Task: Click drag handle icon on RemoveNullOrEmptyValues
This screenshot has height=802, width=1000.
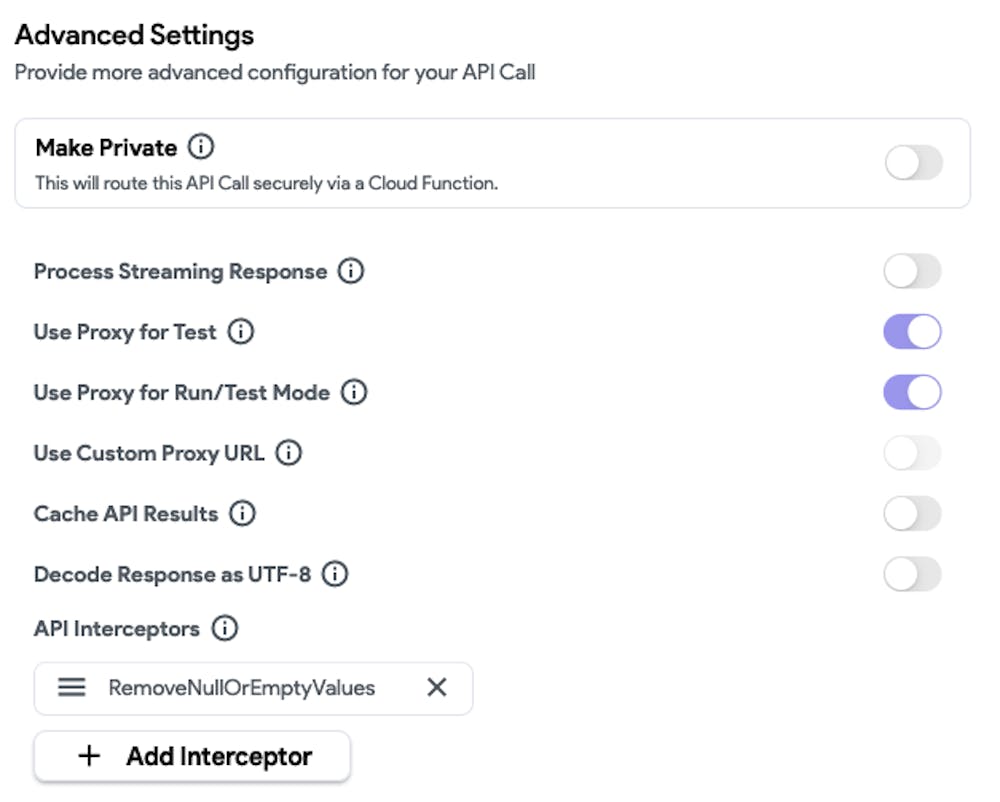Action: [71, 688]
